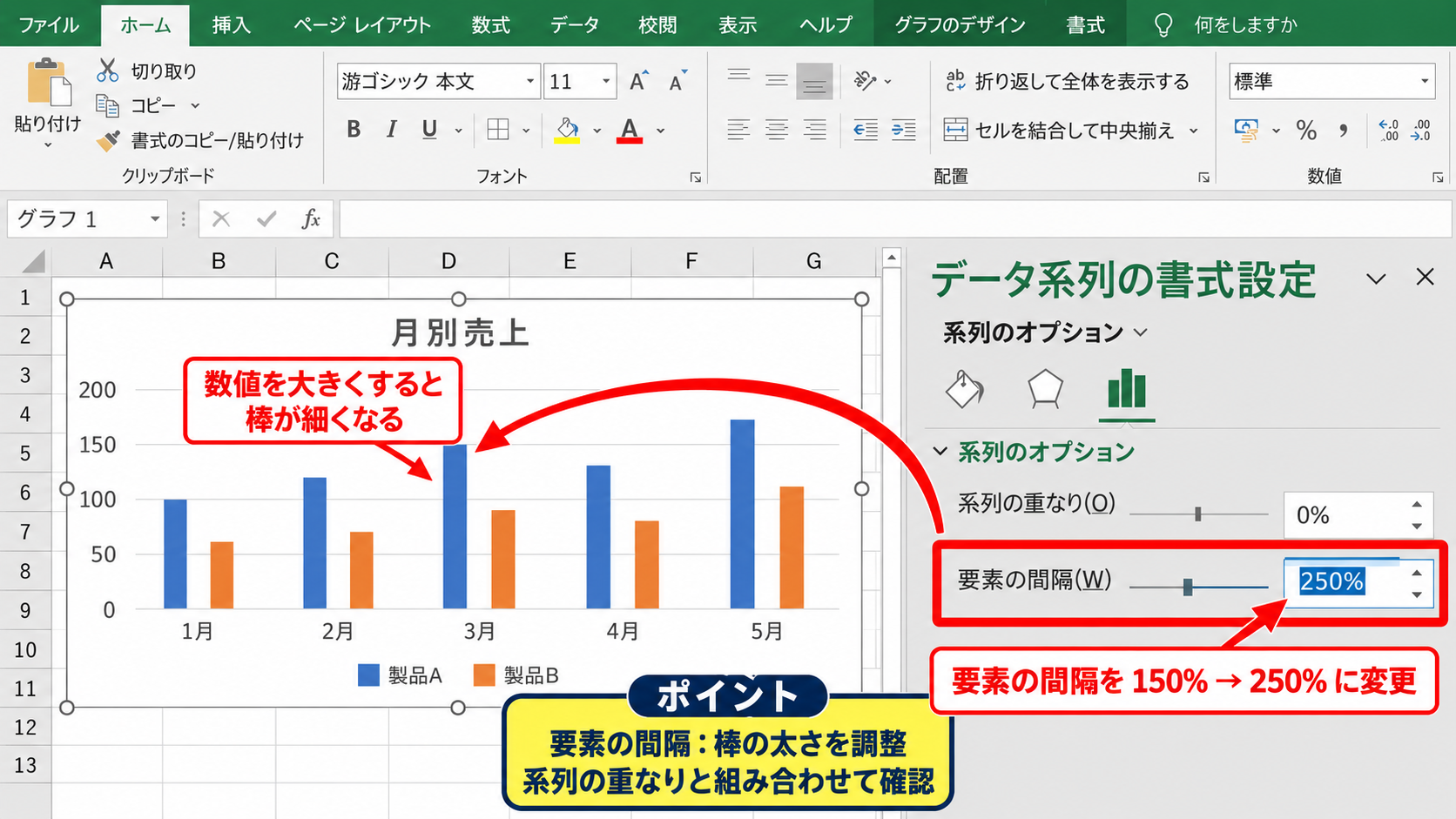
Task: Click Merge and Center (セルを結合して中央揃え)
Action: tap(1060, 131)
